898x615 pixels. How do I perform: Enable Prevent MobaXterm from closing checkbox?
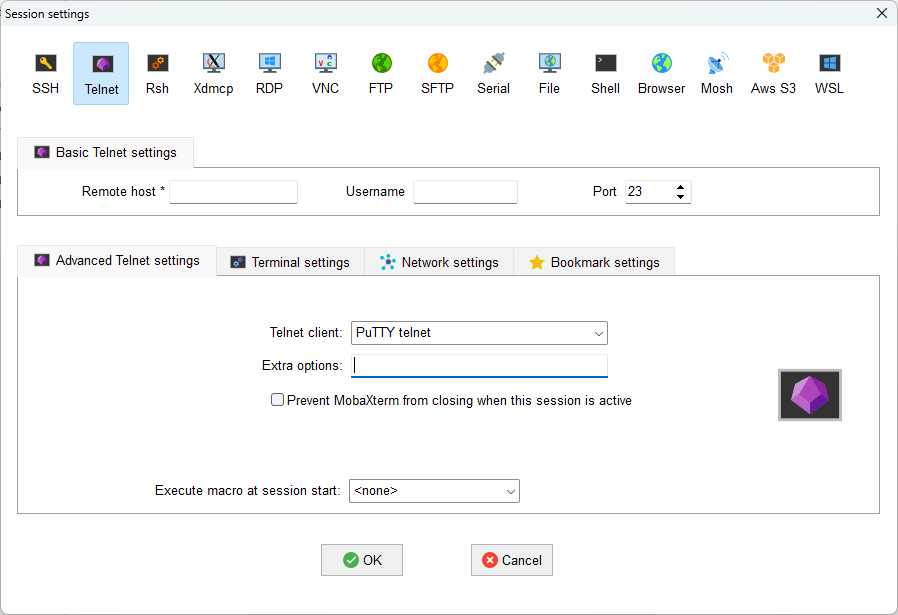277,400
